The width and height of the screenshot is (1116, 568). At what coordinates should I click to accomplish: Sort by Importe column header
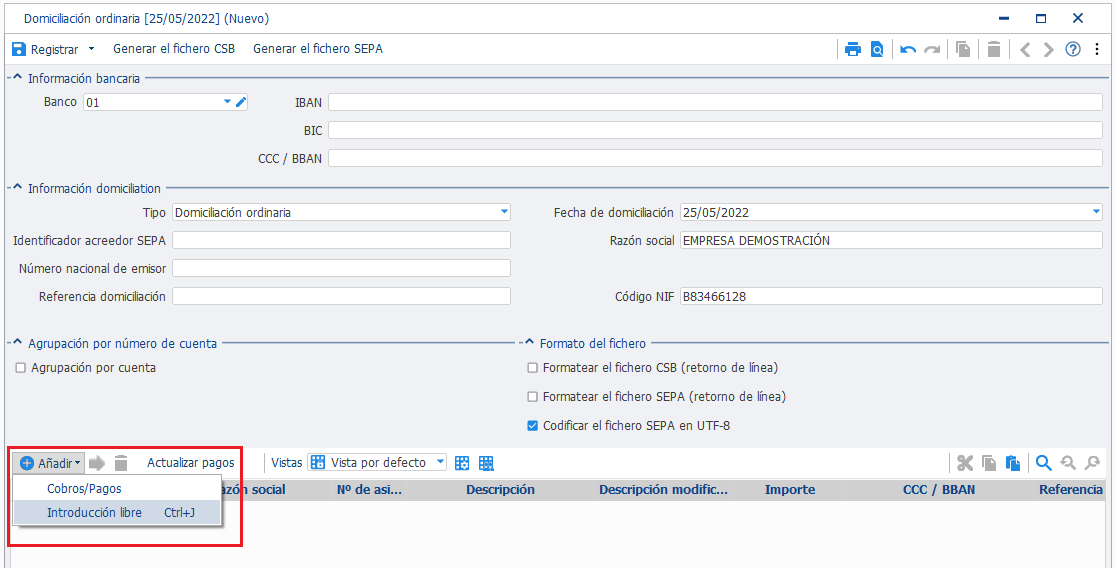point(790,490)
